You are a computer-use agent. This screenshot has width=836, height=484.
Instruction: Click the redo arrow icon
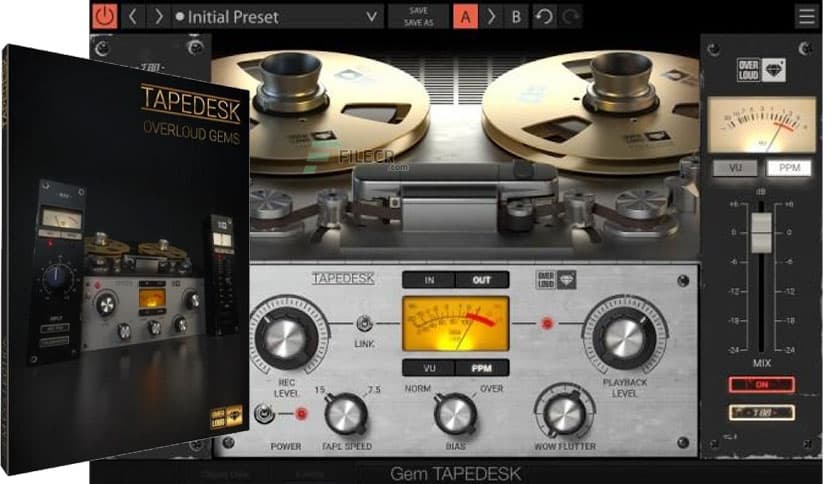click(571, 17)
